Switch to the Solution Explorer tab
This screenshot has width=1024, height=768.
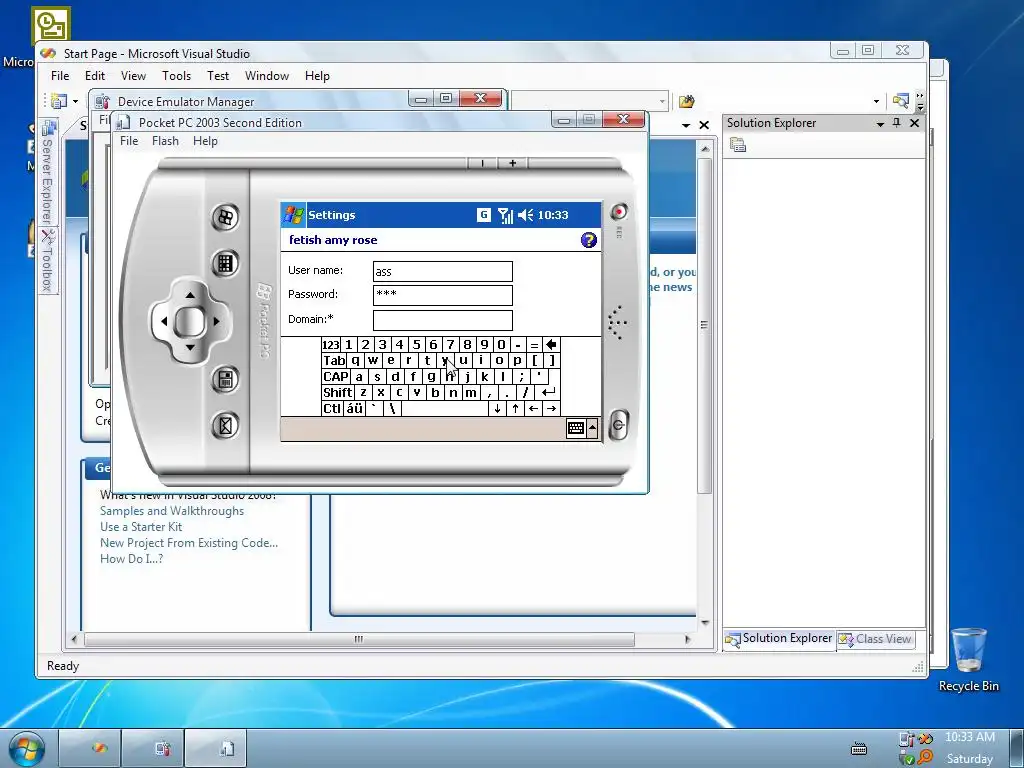coord(779,639)
